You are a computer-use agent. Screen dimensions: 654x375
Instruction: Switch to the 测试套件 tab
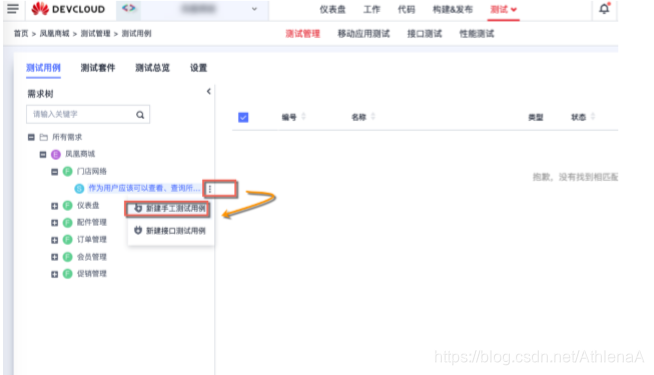click(98, 68)
